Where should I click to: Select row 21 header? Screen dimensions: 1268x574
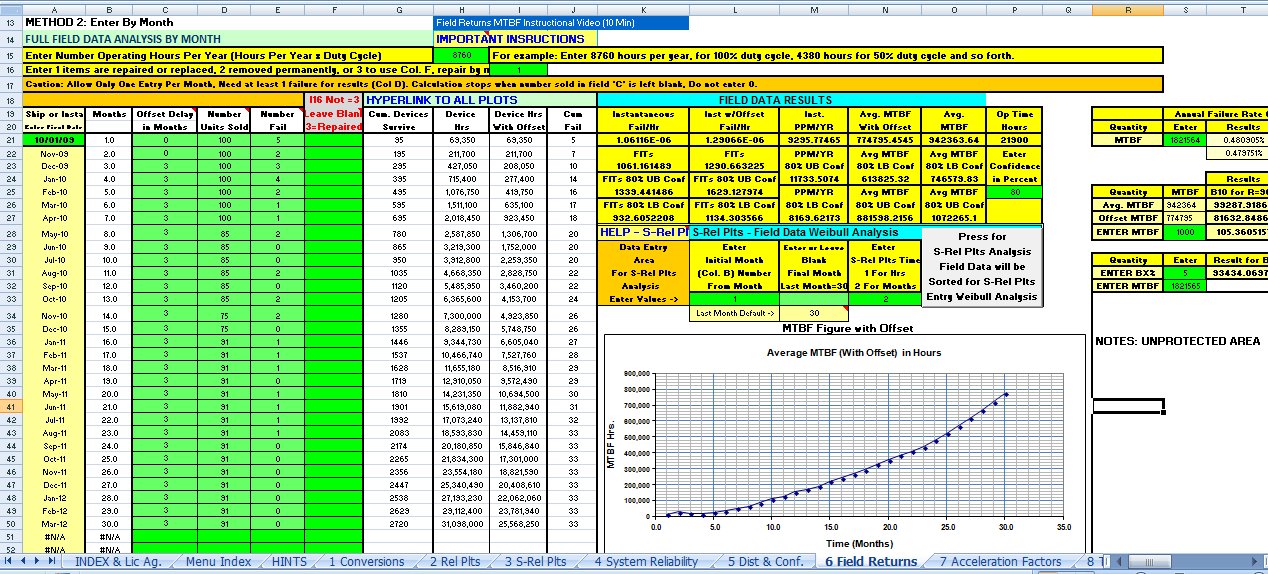tap(11, 140)
